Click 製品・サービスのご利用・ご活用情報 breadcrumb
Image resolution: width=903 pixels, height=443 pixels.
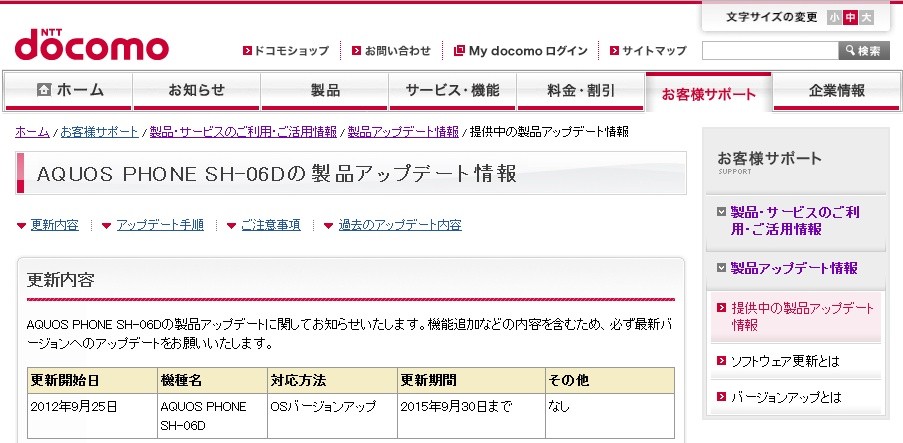pyautogui.click(x=243, y=132)
